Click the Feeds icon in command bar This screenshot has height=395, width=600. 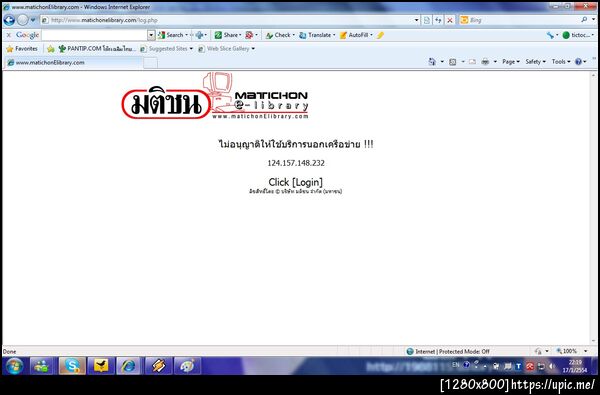point(452,62)
